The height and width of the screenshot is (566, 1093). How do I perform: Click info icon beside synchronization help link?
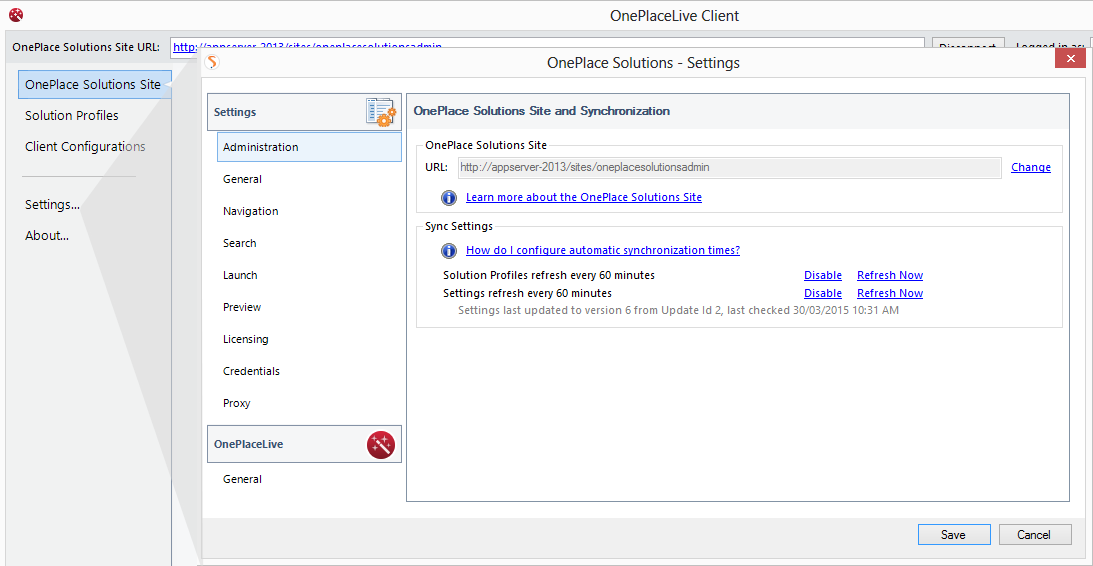(x=449, y=251)
